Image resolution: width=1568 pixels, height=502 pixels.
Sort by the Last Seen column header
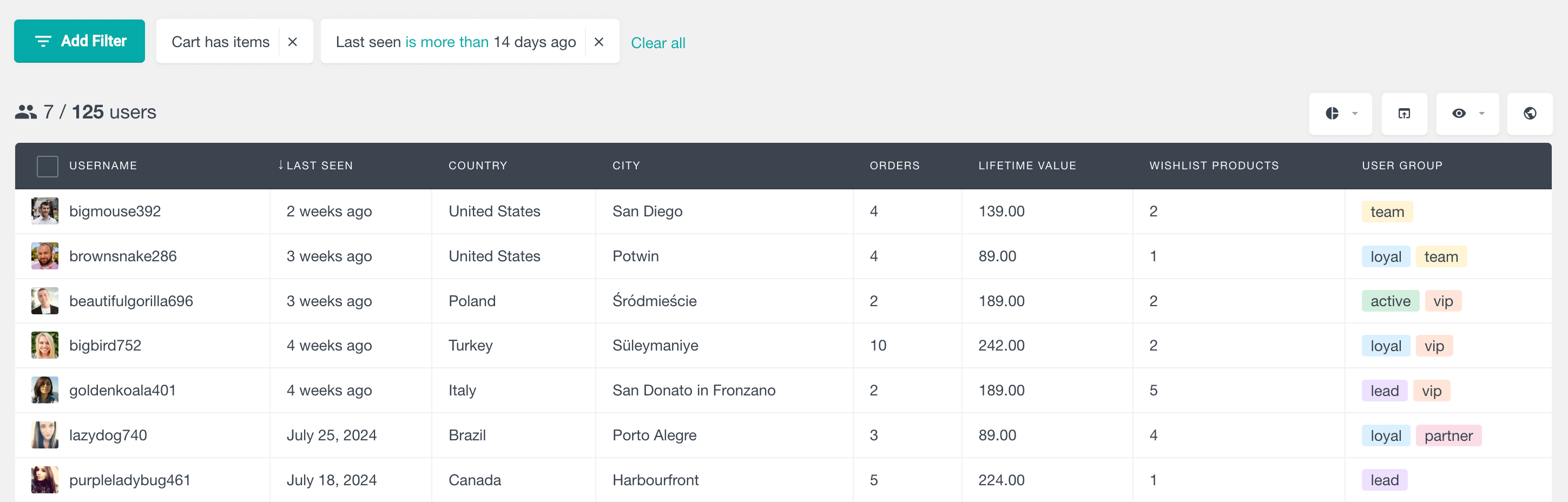(x=319, y=166)
